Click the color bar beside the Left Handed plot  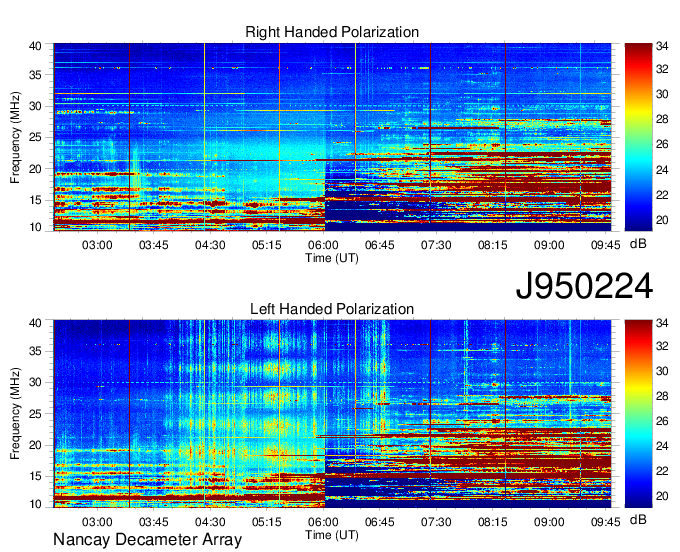pos(638,414)
